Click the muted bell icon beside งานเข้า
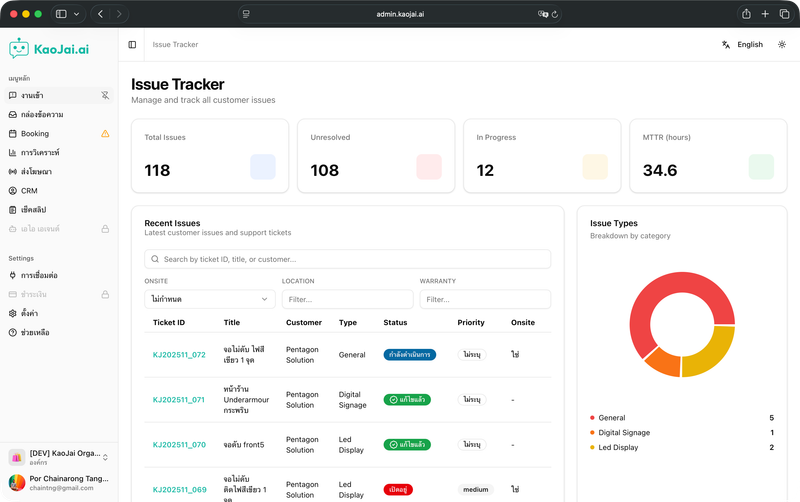Screen dimensions: 800x502 105,95
